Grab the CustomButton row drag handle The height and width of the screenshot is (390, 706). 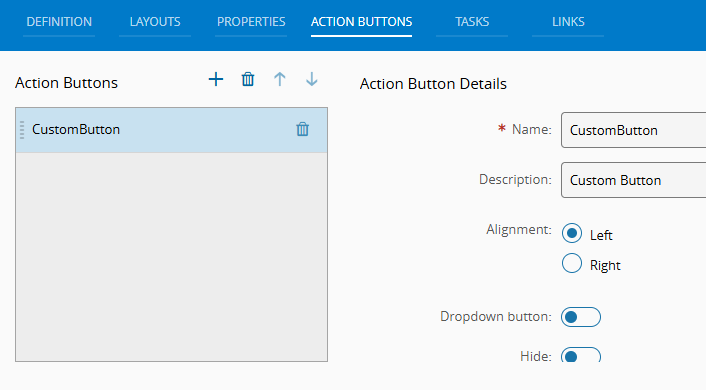point(22,130)
